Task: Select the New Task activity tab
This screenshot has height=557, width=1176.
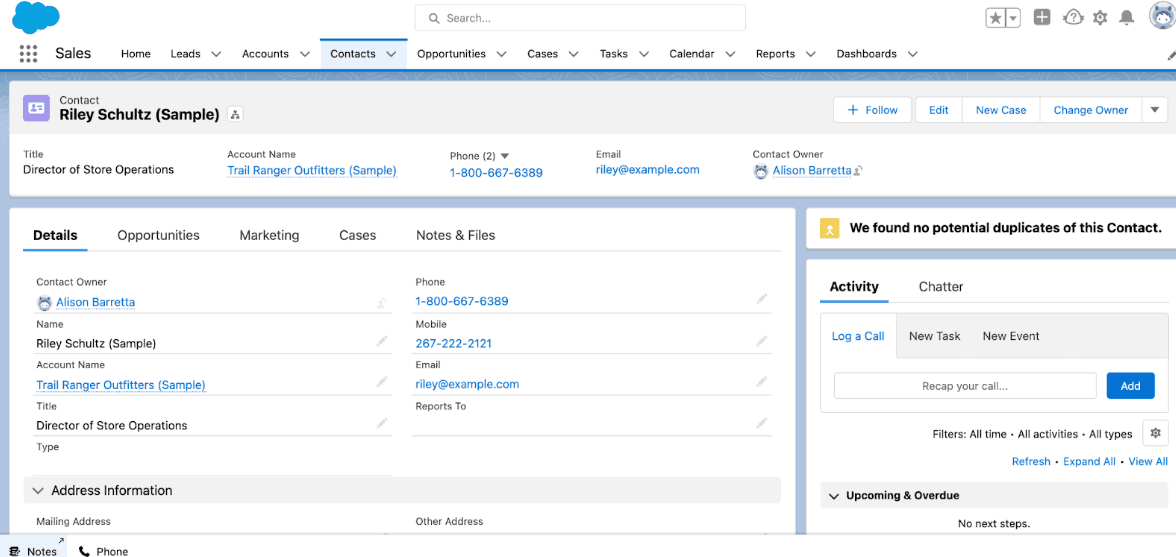Action: click(x=934, y=336)
